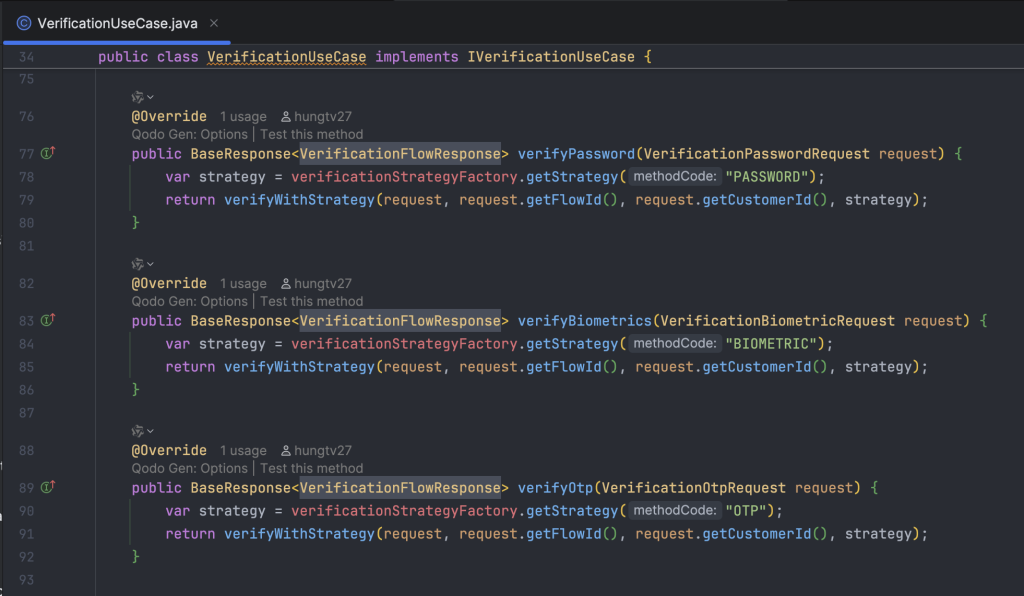The image size is (1024, 596).
Task: Click line number 84 in the gutter
Action: click(26, 344)
